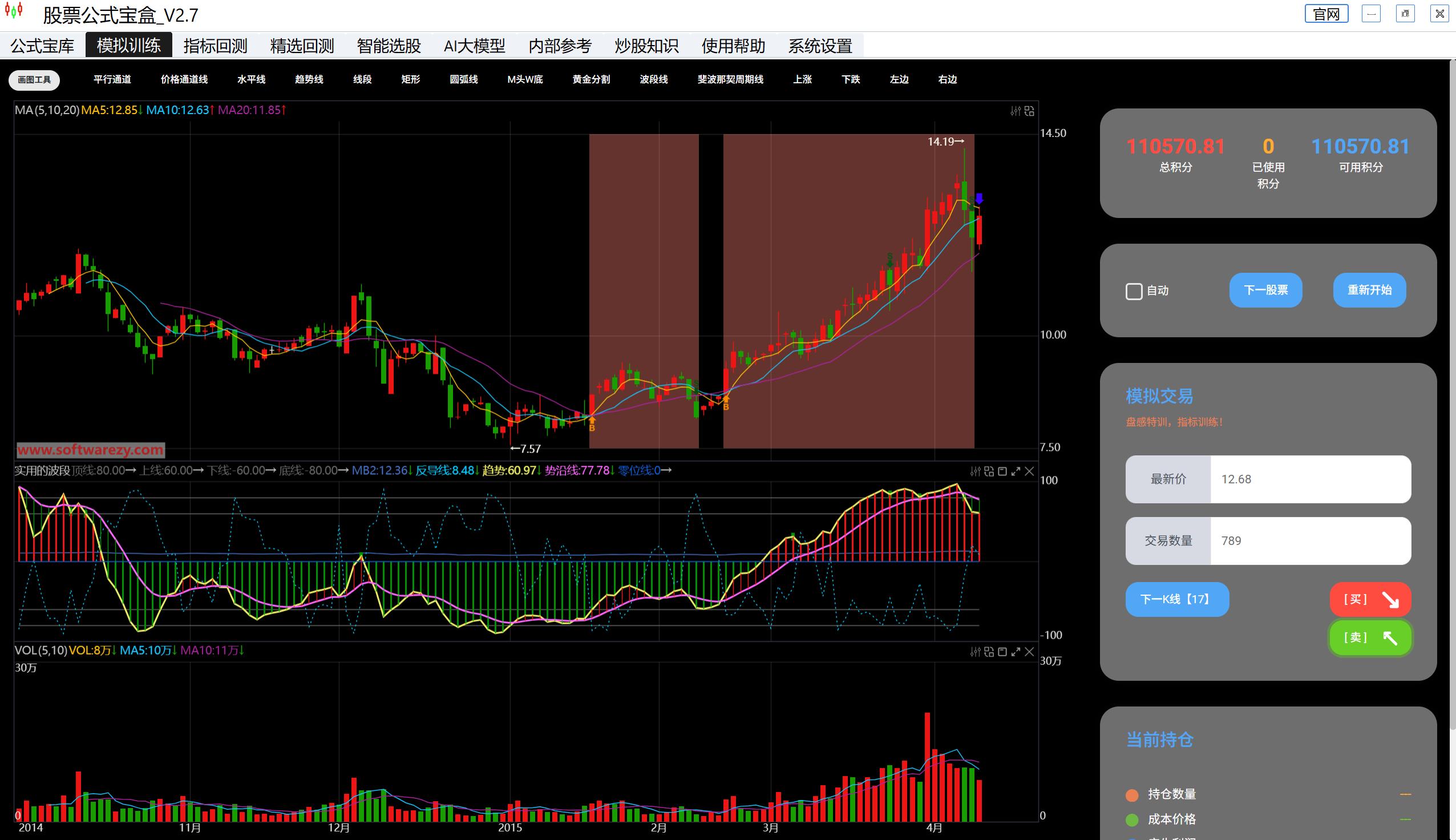Viewport: 1456px width, 840px height.
Task: Click the MA20:11.85 legend label
Action: (252, 110)
